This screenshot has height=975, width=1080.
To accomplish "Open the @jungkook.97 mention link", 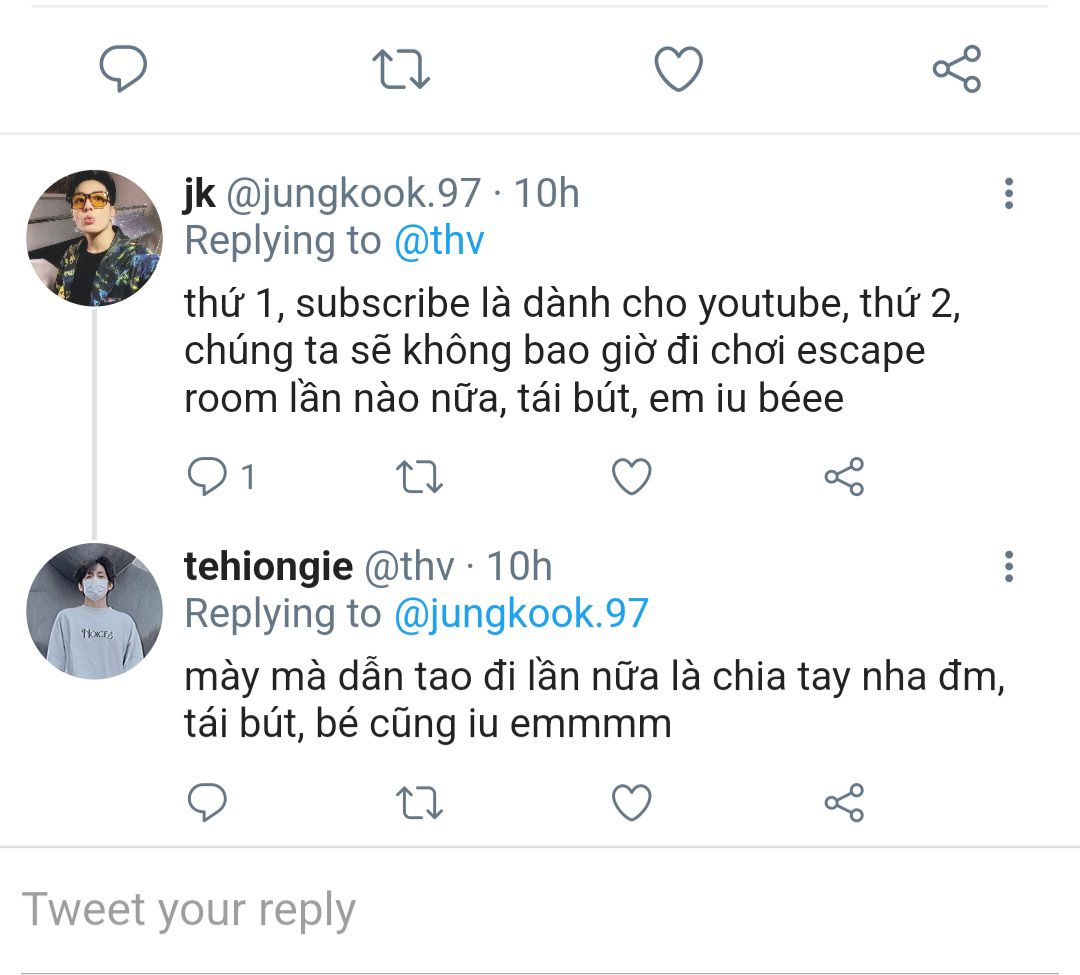I will pyautogui.click(x=521, y=614).
